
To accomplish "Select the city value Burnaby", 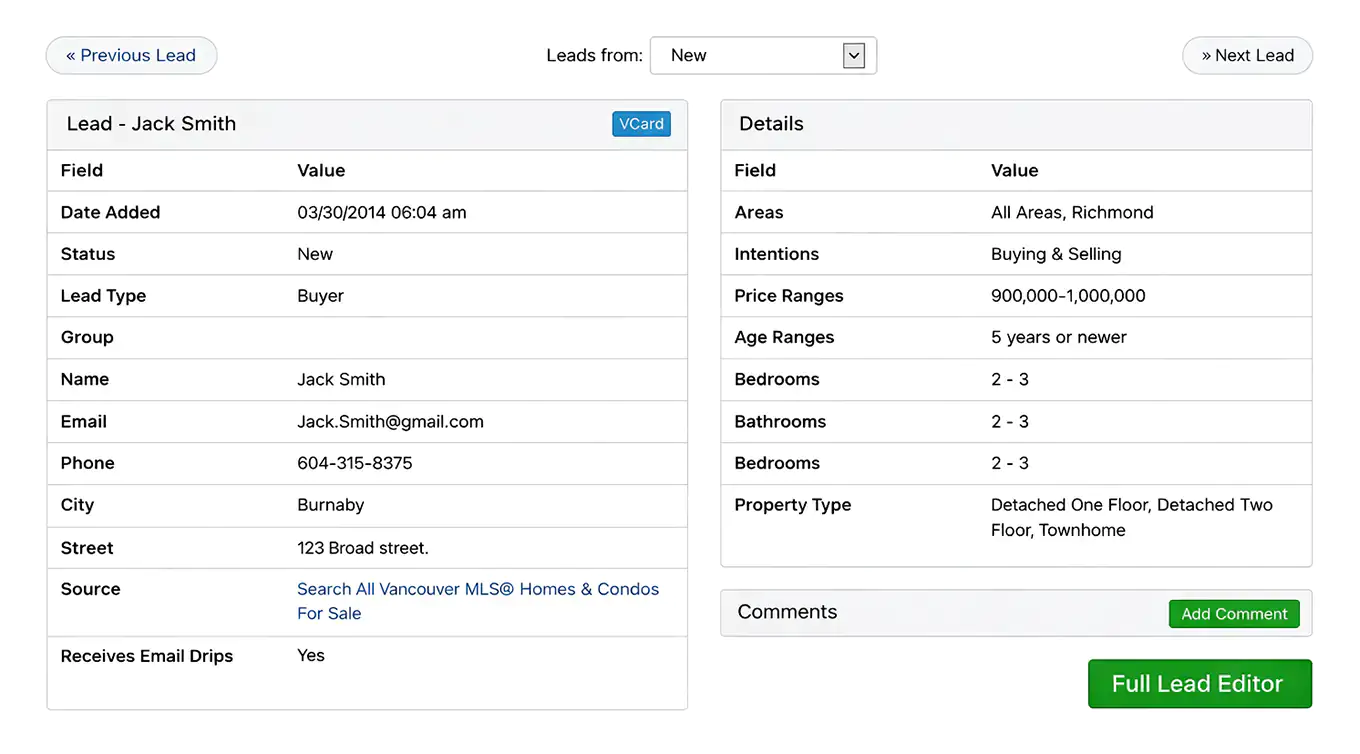I will pos(330,506).
